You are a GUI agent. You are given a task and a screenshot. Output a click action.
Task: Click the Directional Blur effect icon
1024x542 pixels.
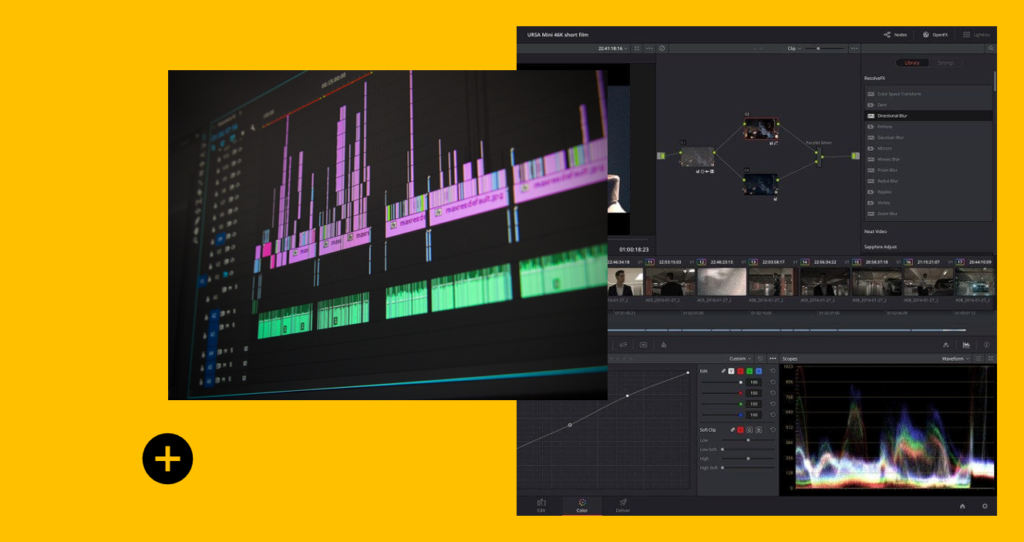(x=871, y=116)
